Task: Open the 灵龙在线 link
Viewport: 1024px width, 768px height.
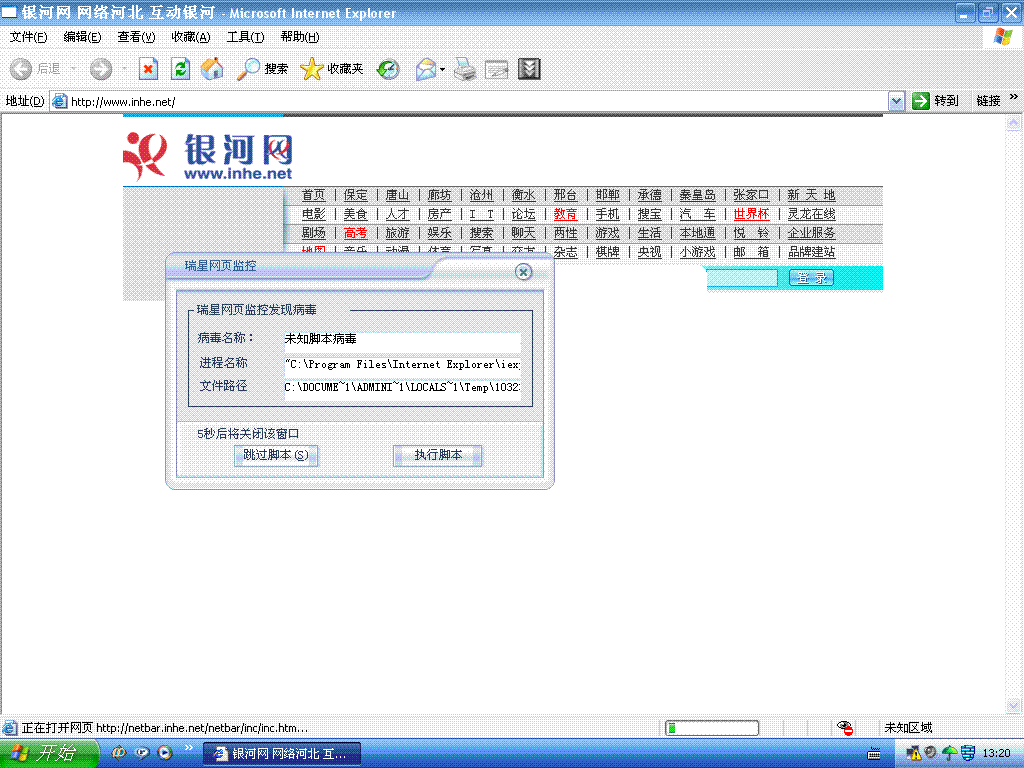Action: [811, 214]
